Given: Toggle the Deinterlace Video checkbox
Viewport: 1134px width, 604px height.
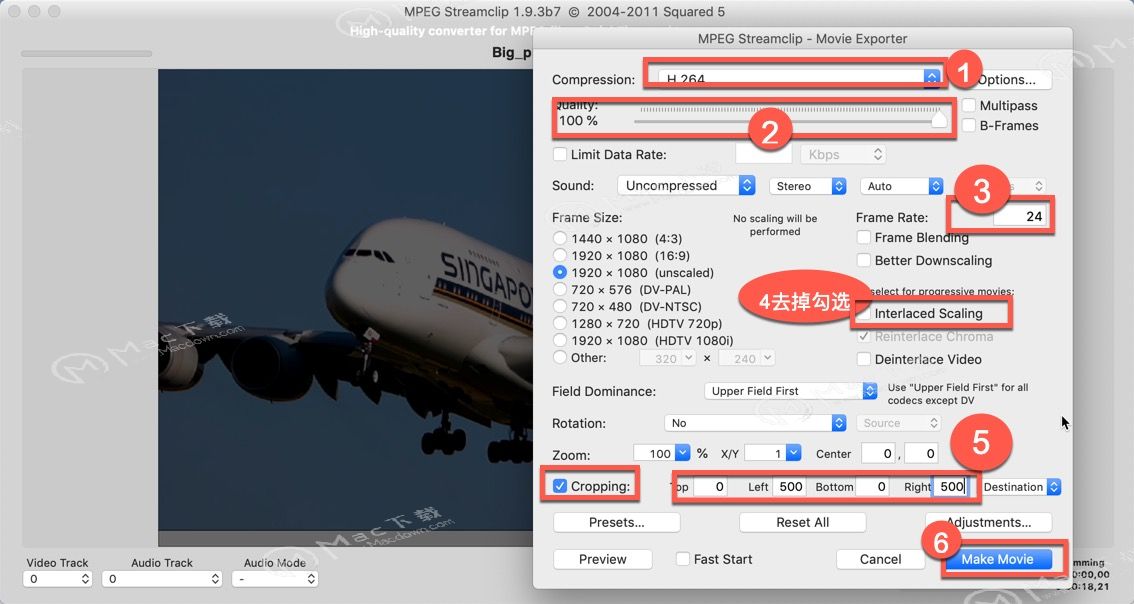Looking at the screenshot, I should (x=864, y=360).
